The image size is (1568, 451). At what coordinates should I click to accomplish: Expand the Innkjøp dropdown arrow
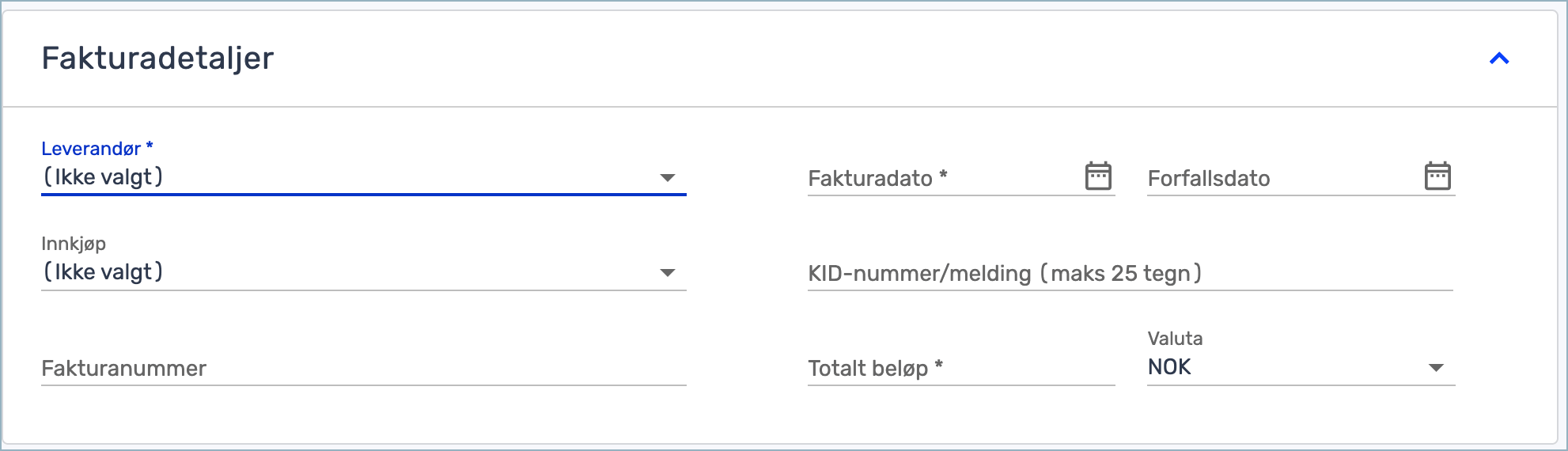click(x=668, y=273)
